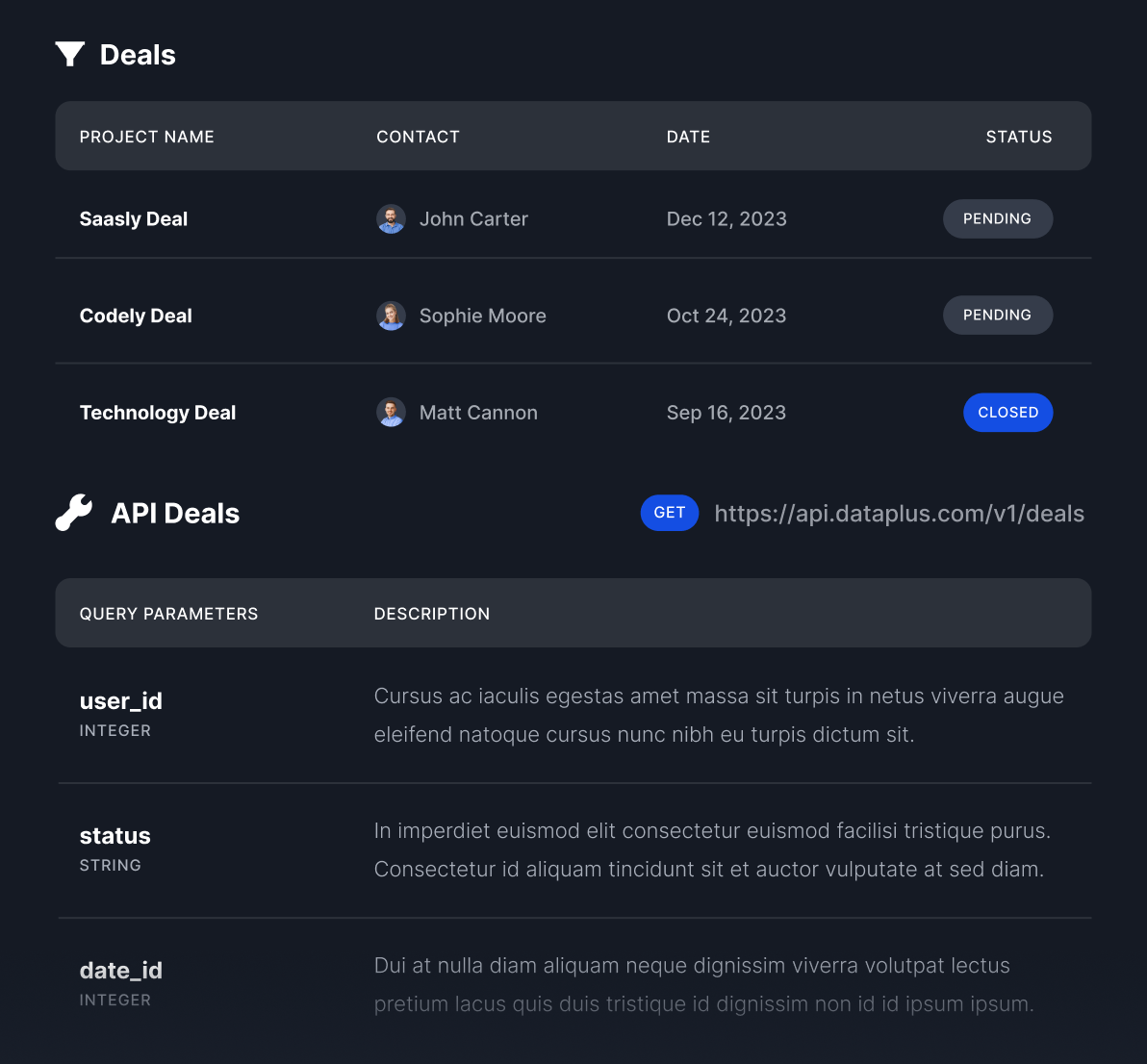Click the PENDING badge for Saasly Deal
Screen dimensions: 1147x1064
pos(997,218)
